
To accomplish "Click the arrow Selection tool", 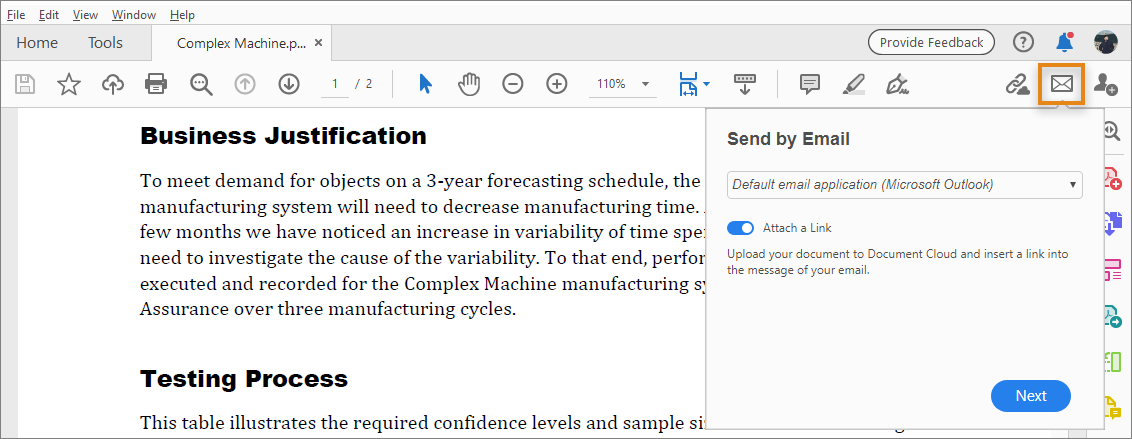I will [x=425, y=84].
